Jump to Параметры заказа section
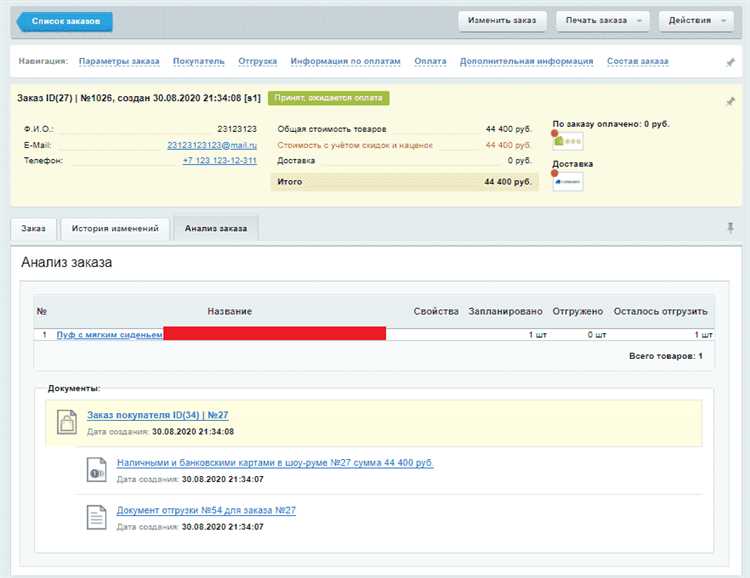 (x=119, y=61)
